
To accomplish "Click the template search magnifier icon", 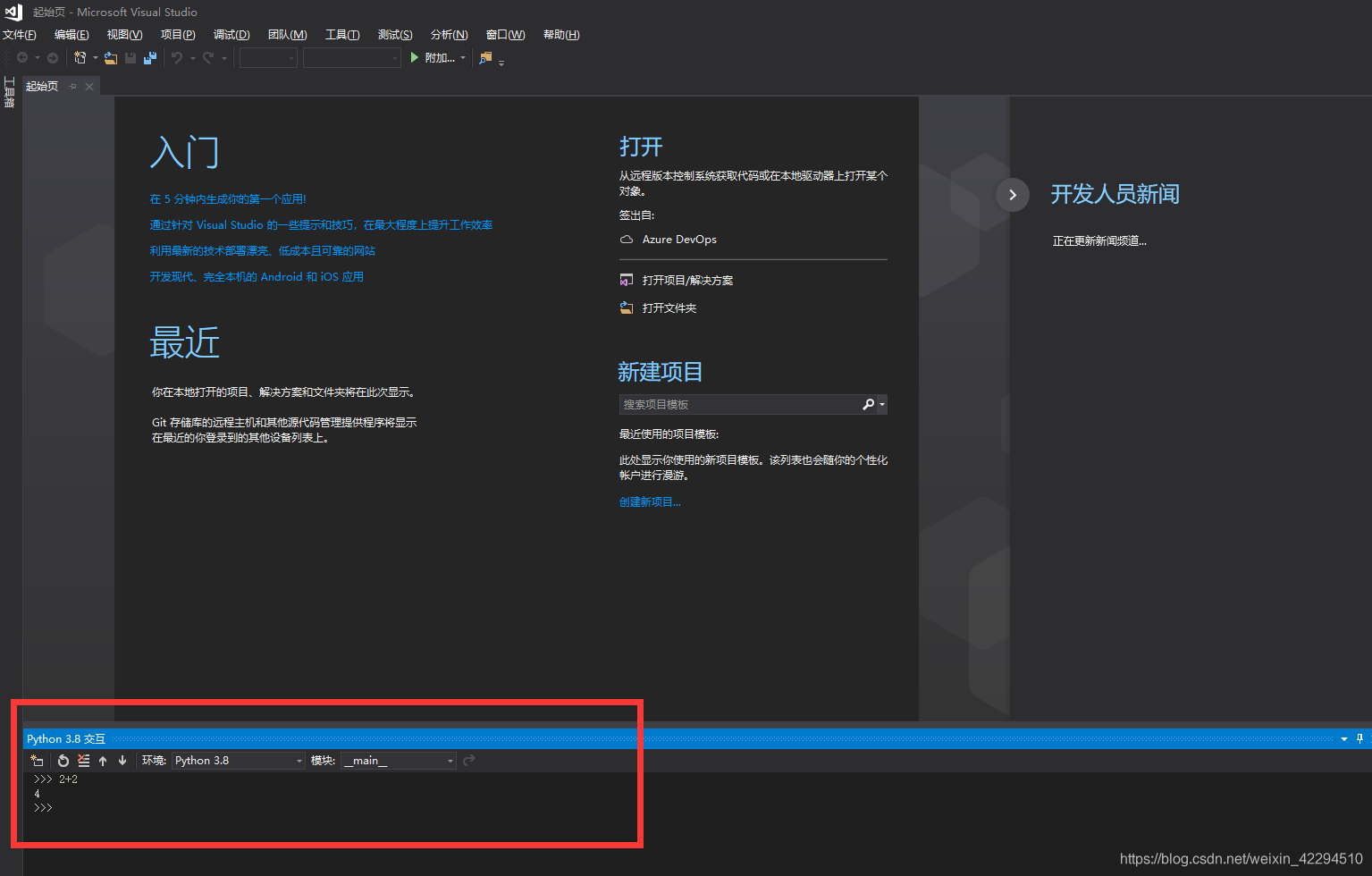I will pyautogui.click(x=868, y=405).
